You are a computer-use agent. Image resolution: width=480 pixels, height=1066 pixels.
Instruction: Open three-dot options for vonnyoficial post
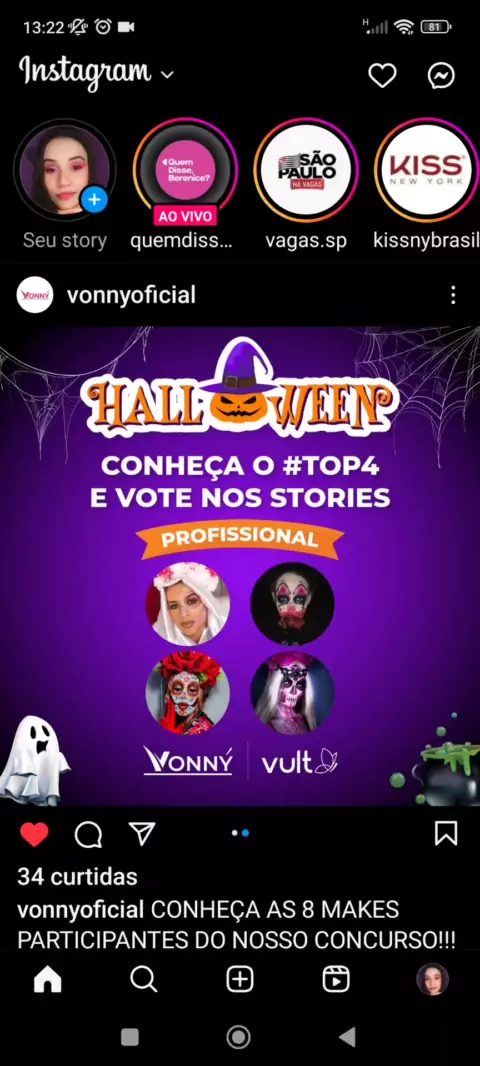[x=453, y=295]
